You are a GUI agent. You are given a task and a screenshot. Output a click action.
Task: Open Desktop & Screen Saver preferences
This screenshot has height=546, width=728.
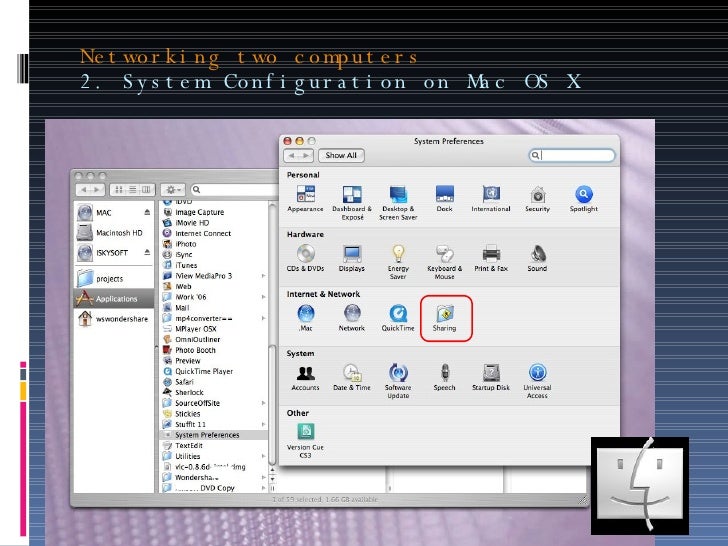pyautogui.click(x=398, y=203)
